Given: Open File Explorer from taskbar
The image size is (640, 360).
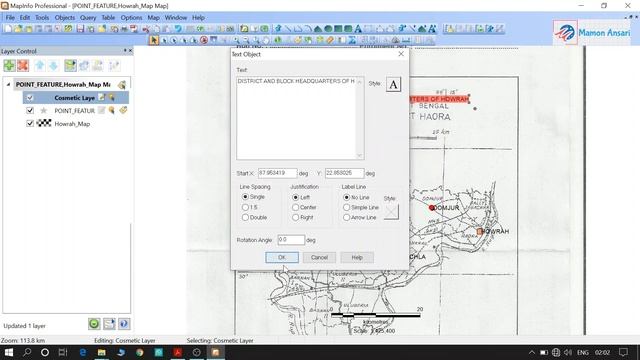Looking at the screenshot, I should click(x=102, y=352).
